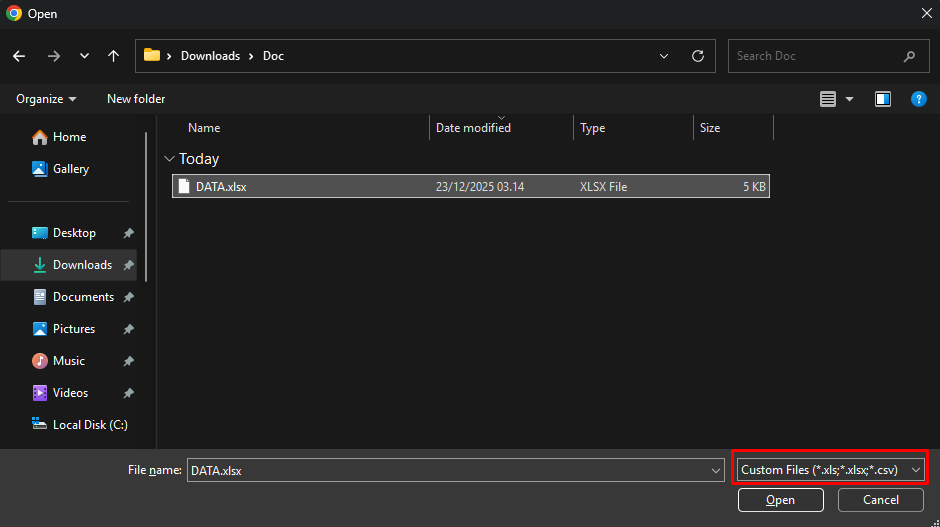
Task: Open Gallery in the sidebar
Action: (x=70, y=169)
